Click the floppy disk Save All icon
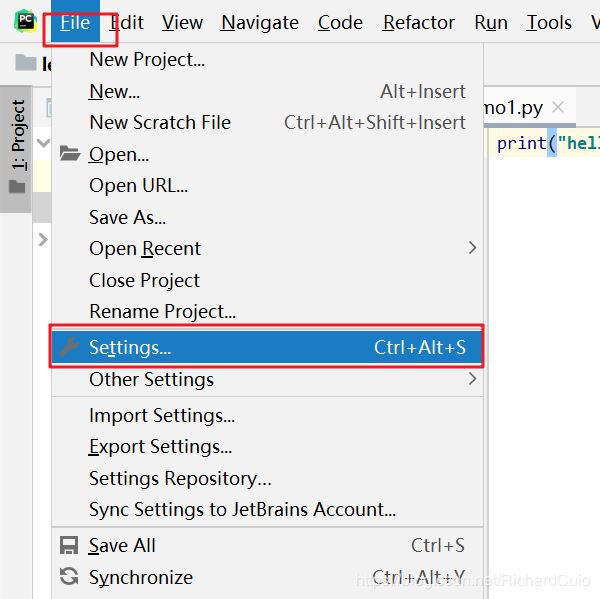 tap(69, 545)
